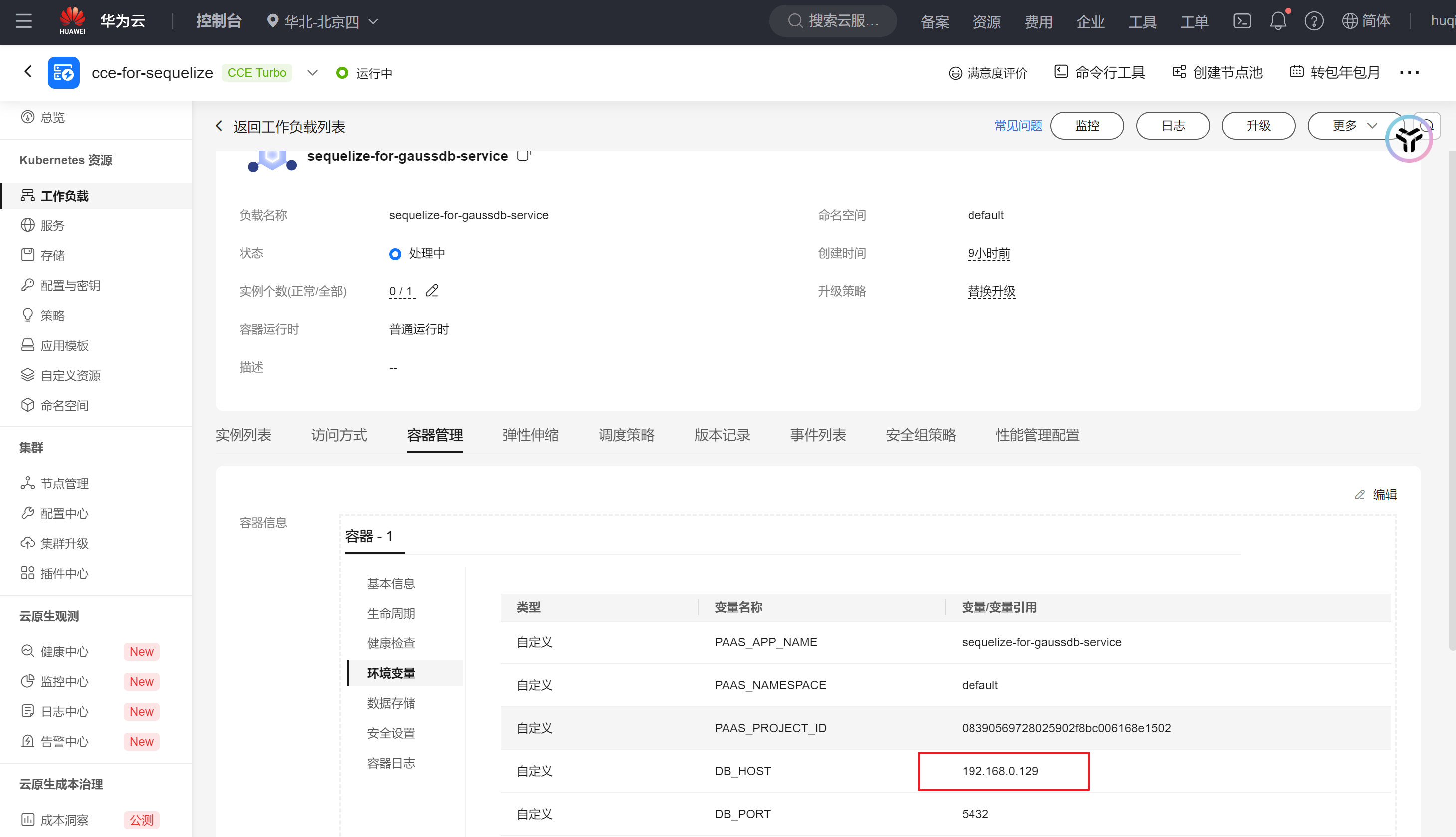Click the 监控 button
Image resolution: width=1456 pixels, height=837 pixels.
tap(1086, 125)
